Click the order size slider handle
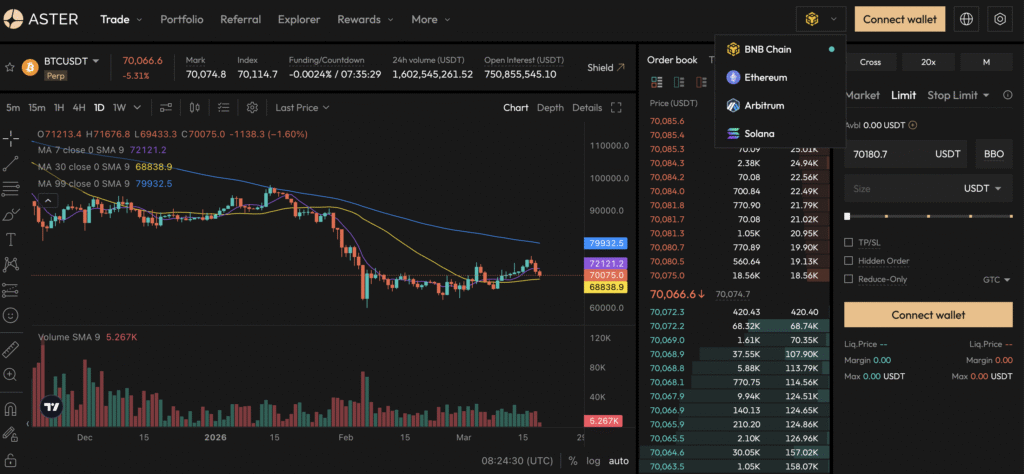 pyautogui.click(x=847, y=216)
